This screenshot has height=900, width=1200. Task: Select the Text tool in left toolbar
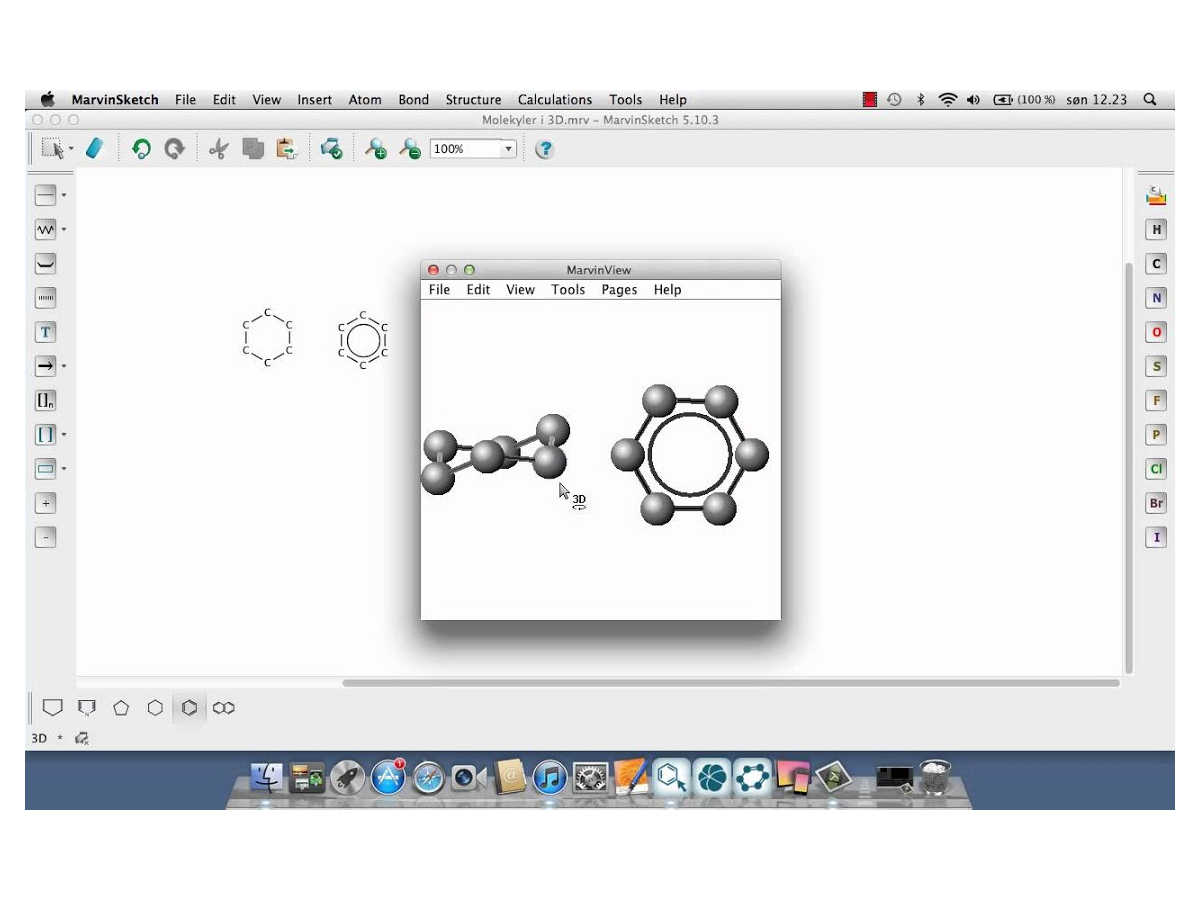45,332
